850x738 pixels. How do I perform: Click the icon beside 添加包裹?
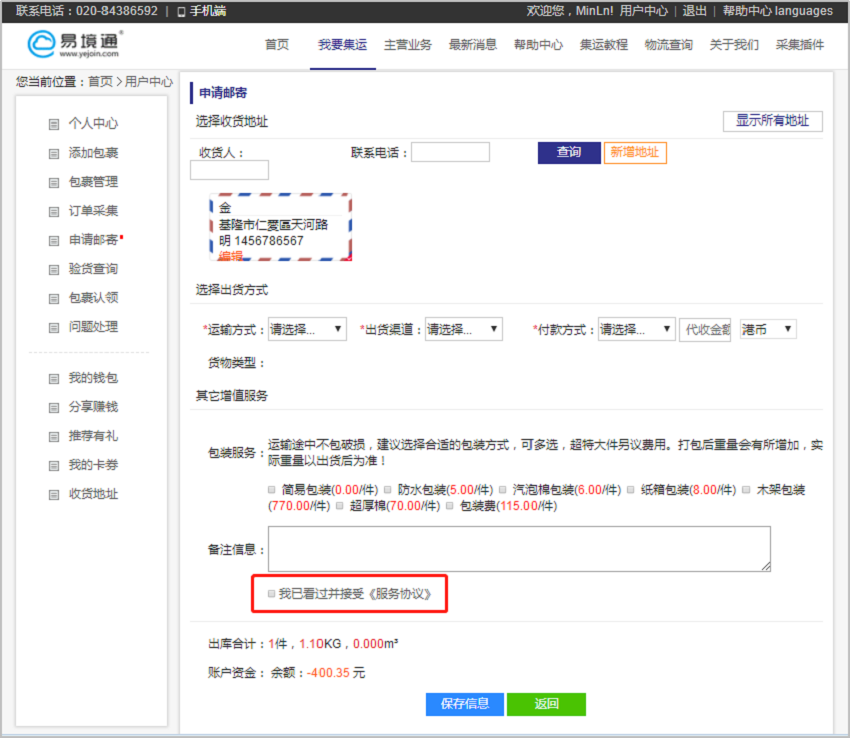tap(54, 153)
